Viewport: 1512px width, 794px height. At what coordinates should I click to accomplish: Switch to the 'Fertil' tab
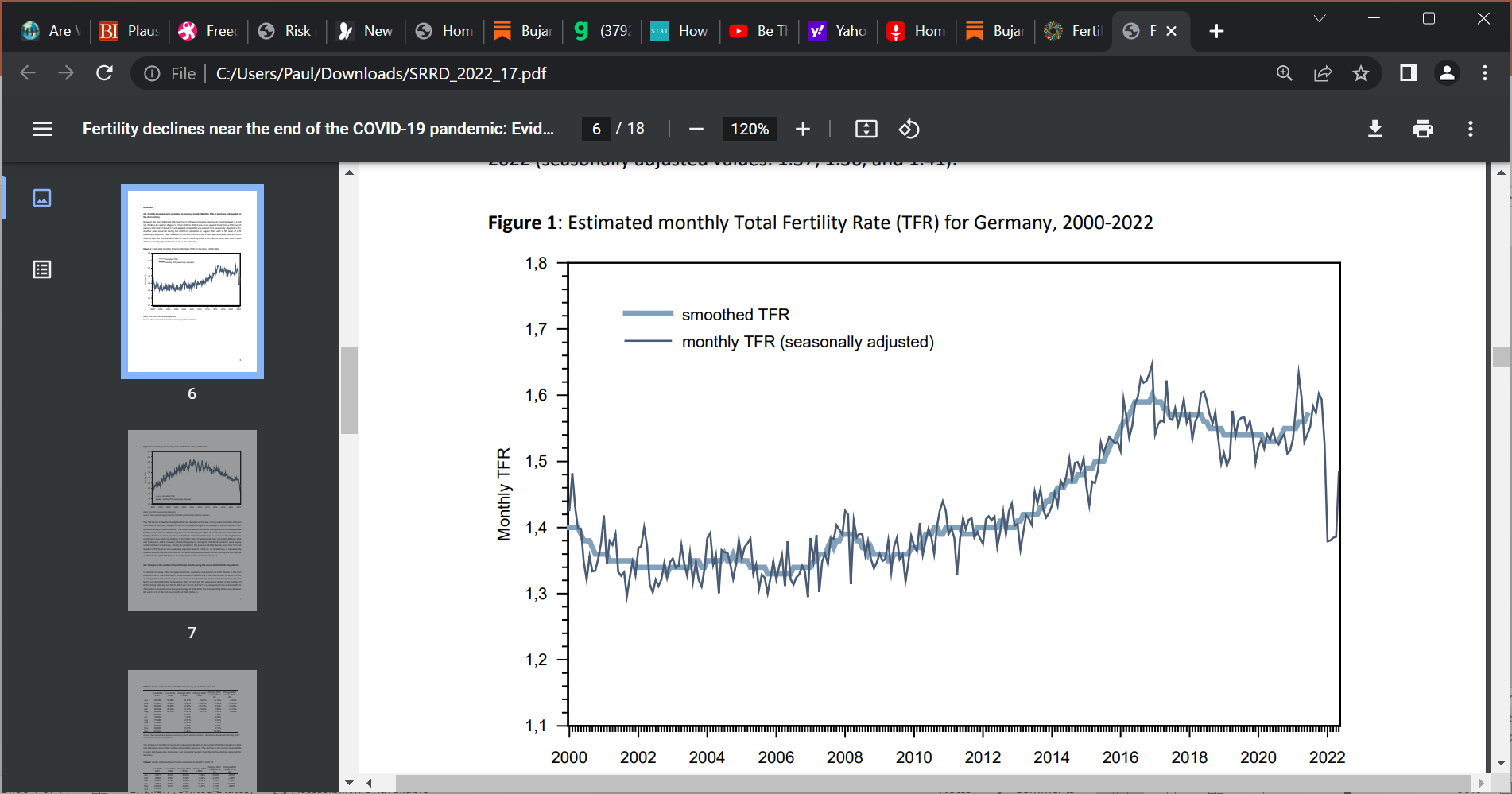click(x=1073, y=31)
